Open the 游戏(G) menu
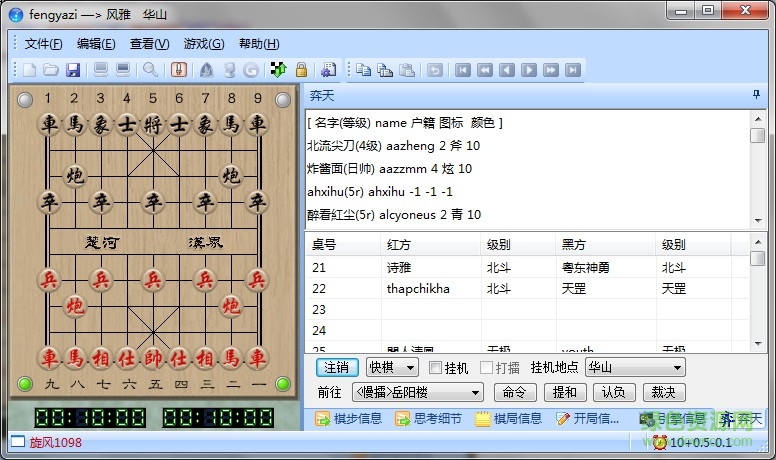776x460 pixels. [x=204, y=44]
